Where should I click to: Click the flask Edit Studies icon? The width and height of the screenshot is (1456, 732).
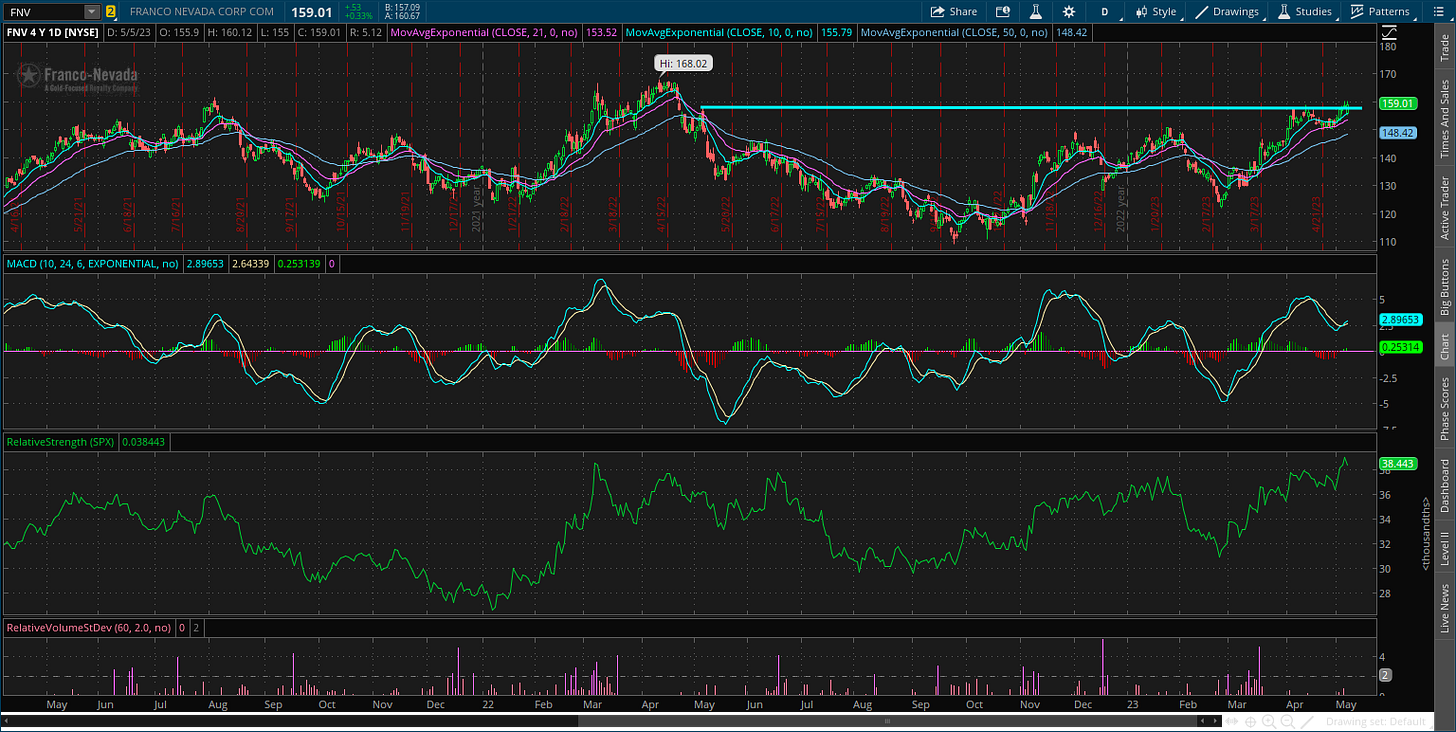pyautogui.click(x=1036, y=12)
